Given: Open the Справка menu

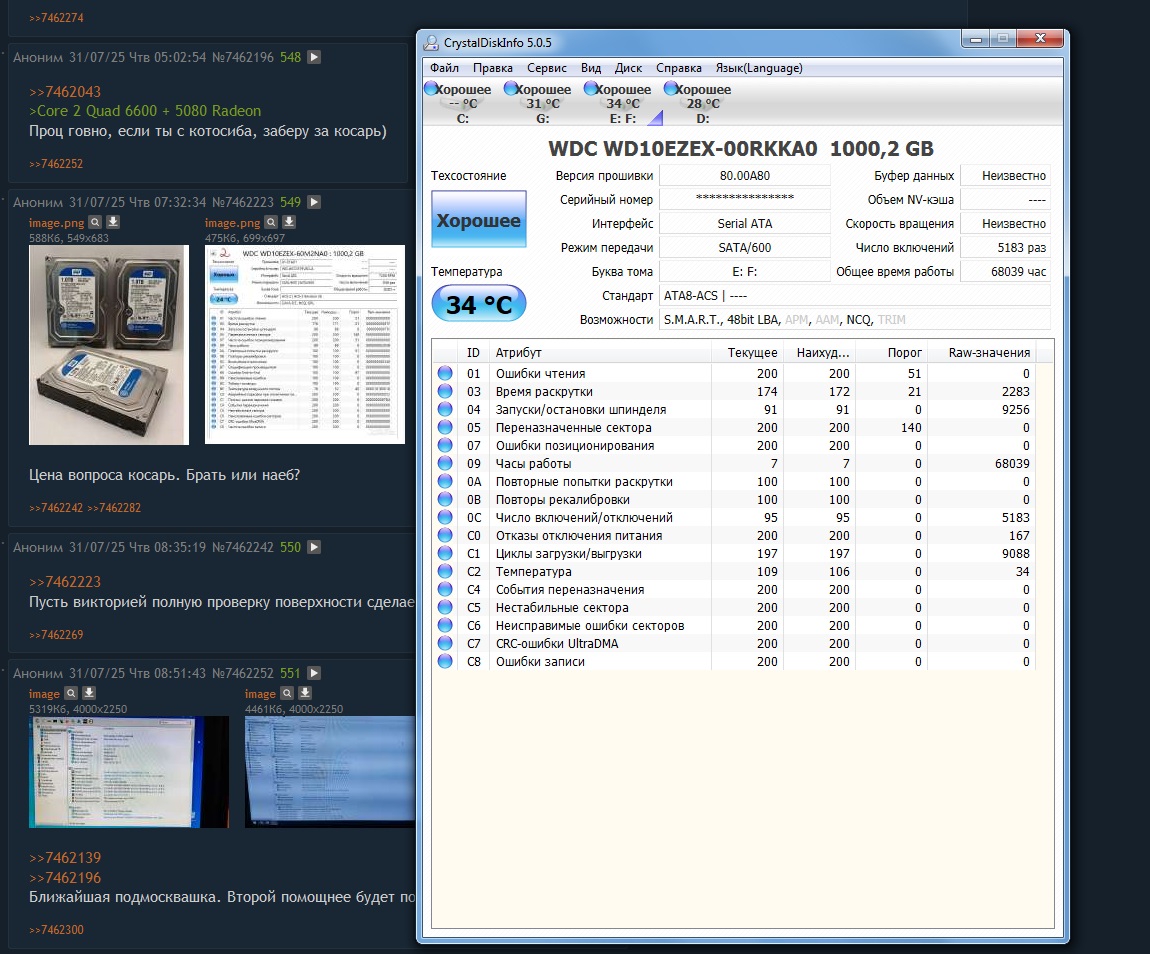Looking at the screenshot, I should click(678, 68).
